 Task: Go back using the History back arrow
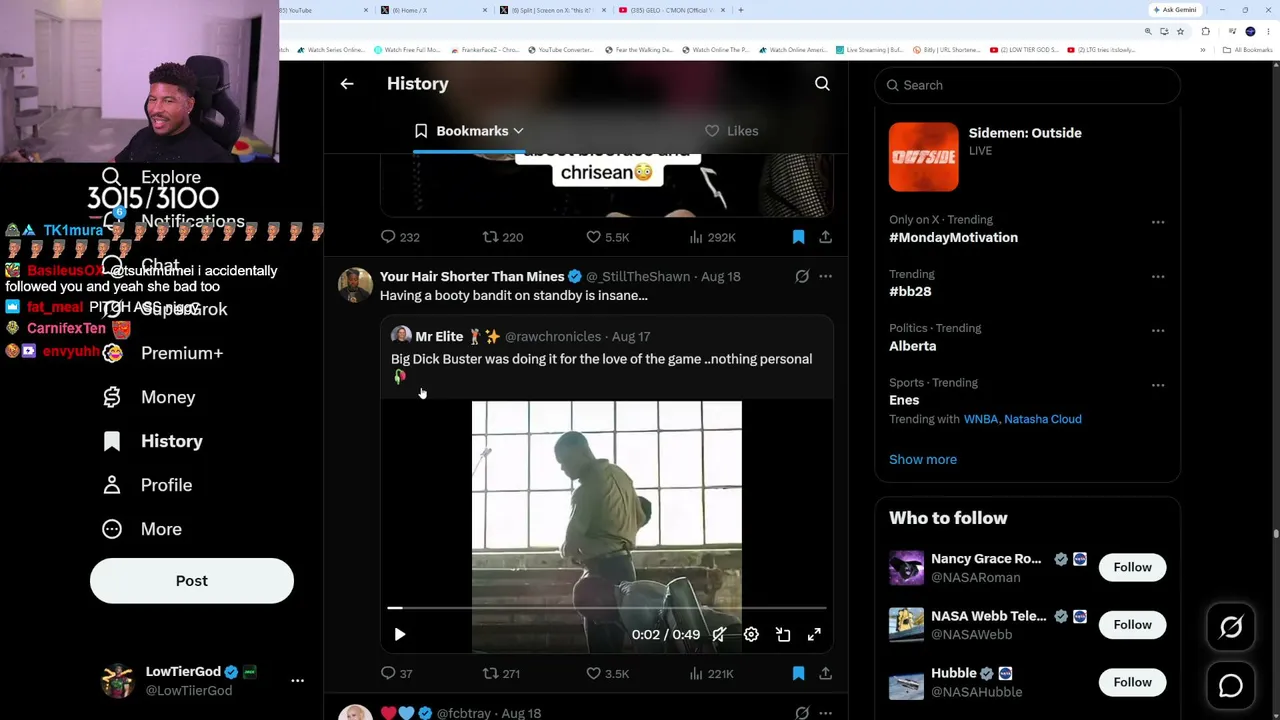point(347,84)
